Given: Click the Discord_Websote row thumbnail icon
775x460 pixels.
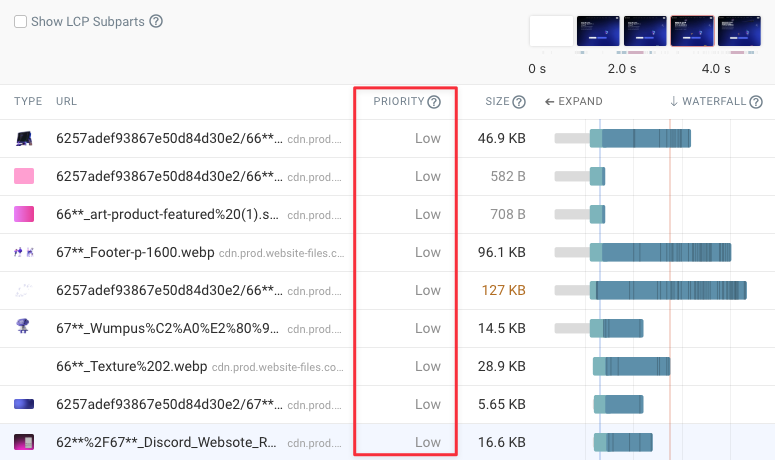Looking at the screenshot, I should click(x=24, y=442).
